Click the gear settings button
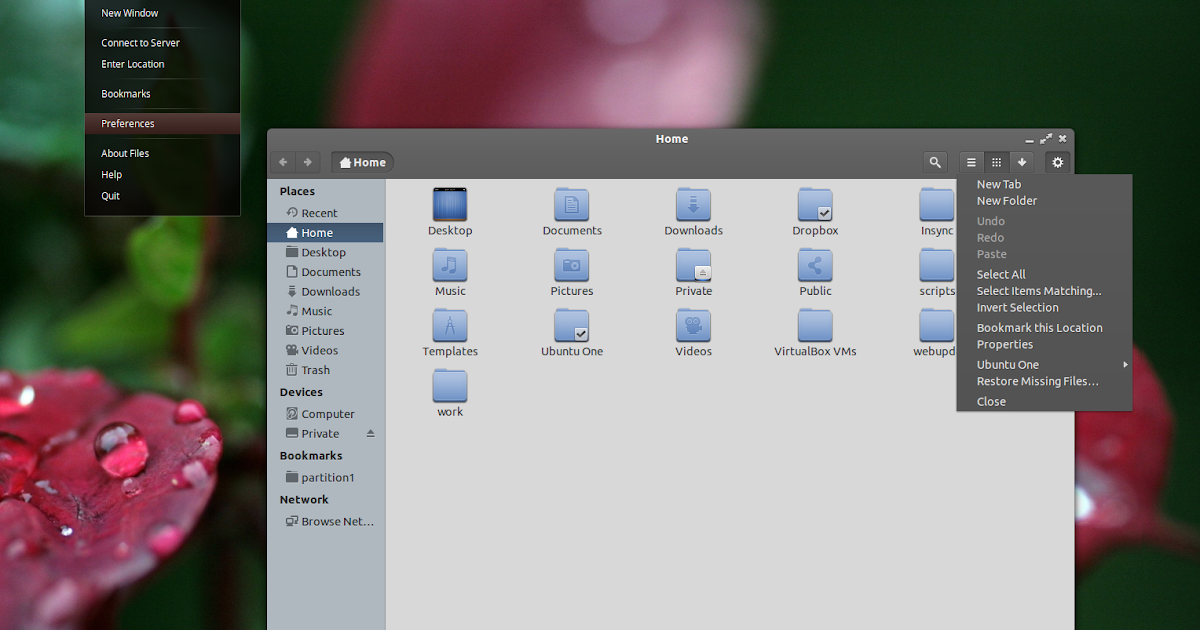This screenshot has width=1200, height=630. pyautogui.click(x=1058, y=162)
